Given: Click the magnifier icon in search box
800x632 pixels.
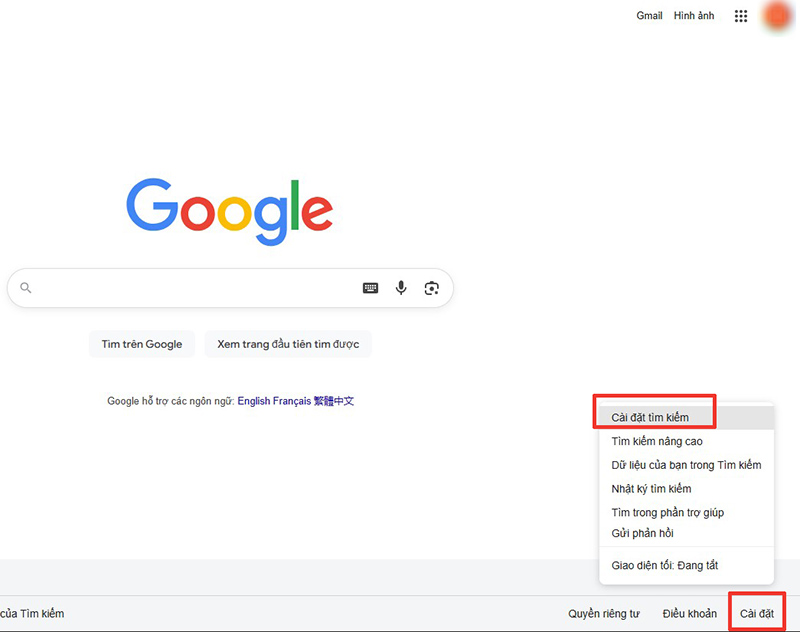Looking at the screenshot, I should point(26,288).
